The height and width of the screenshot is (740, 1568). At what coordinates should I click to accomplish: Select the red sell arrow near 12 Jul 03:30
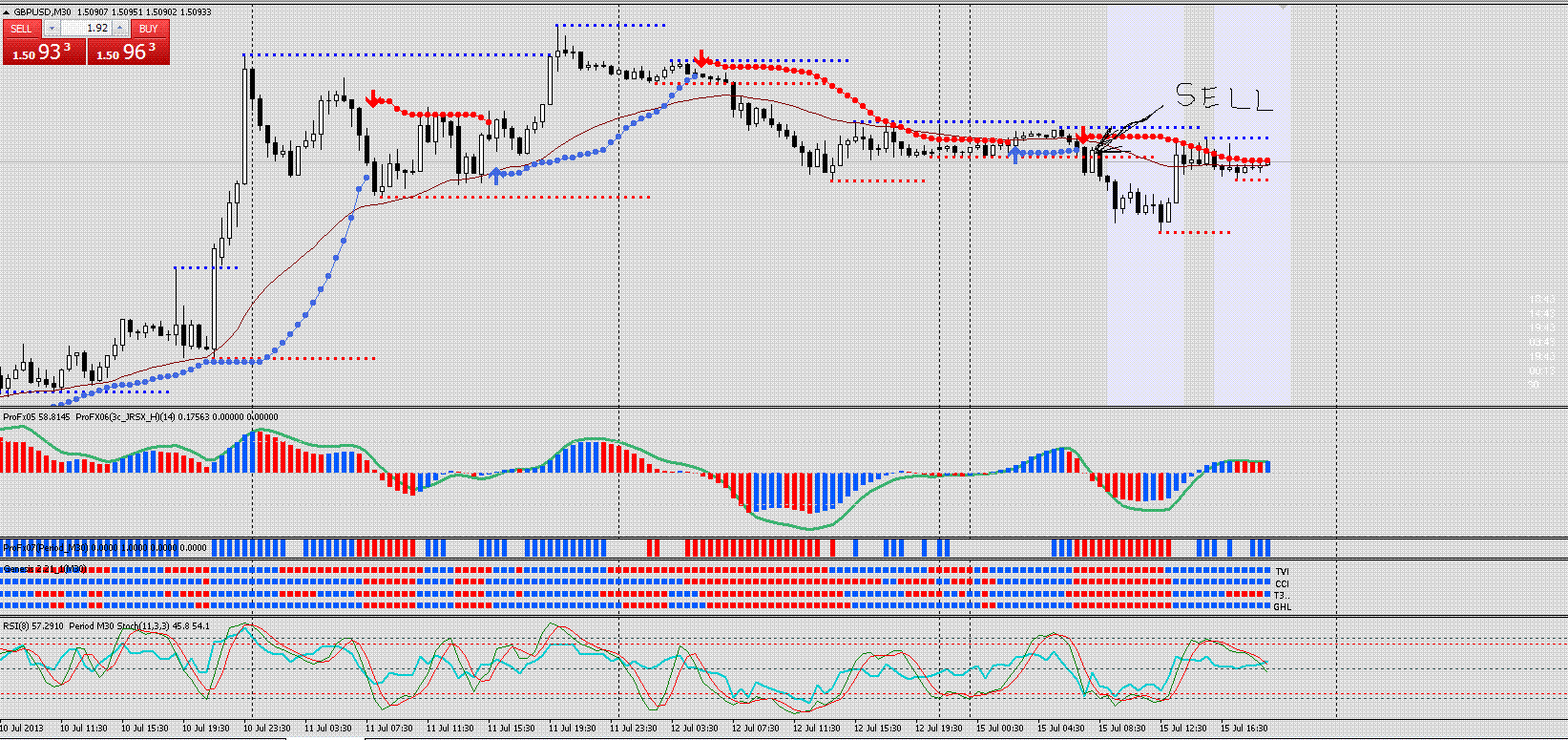tap(701, 59)
